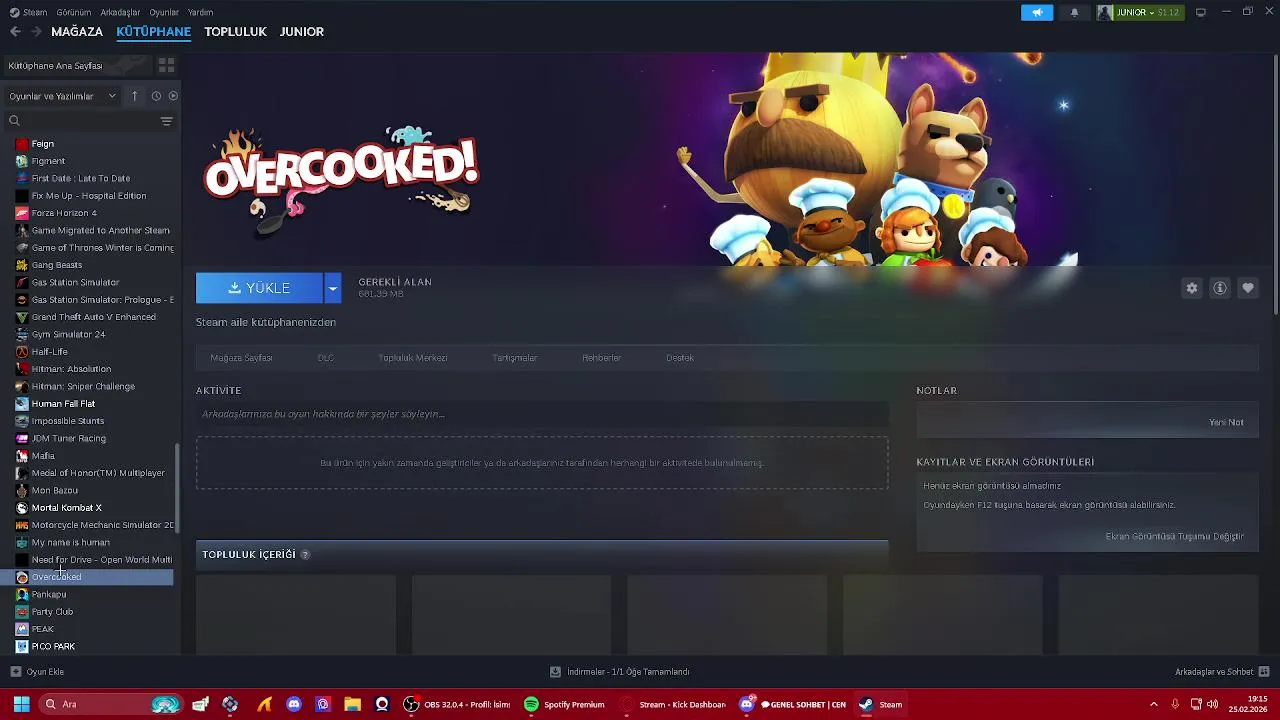1280x720 pixels.
Task: Open the Oyunlar menu
Action: tap(164, 12)
